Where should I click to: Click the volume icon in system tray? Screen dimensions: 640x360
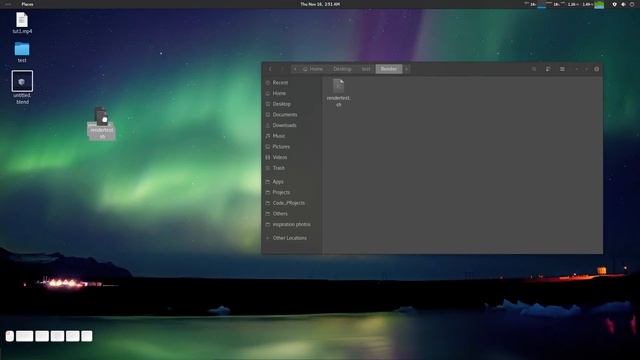(x=623, y=4)
